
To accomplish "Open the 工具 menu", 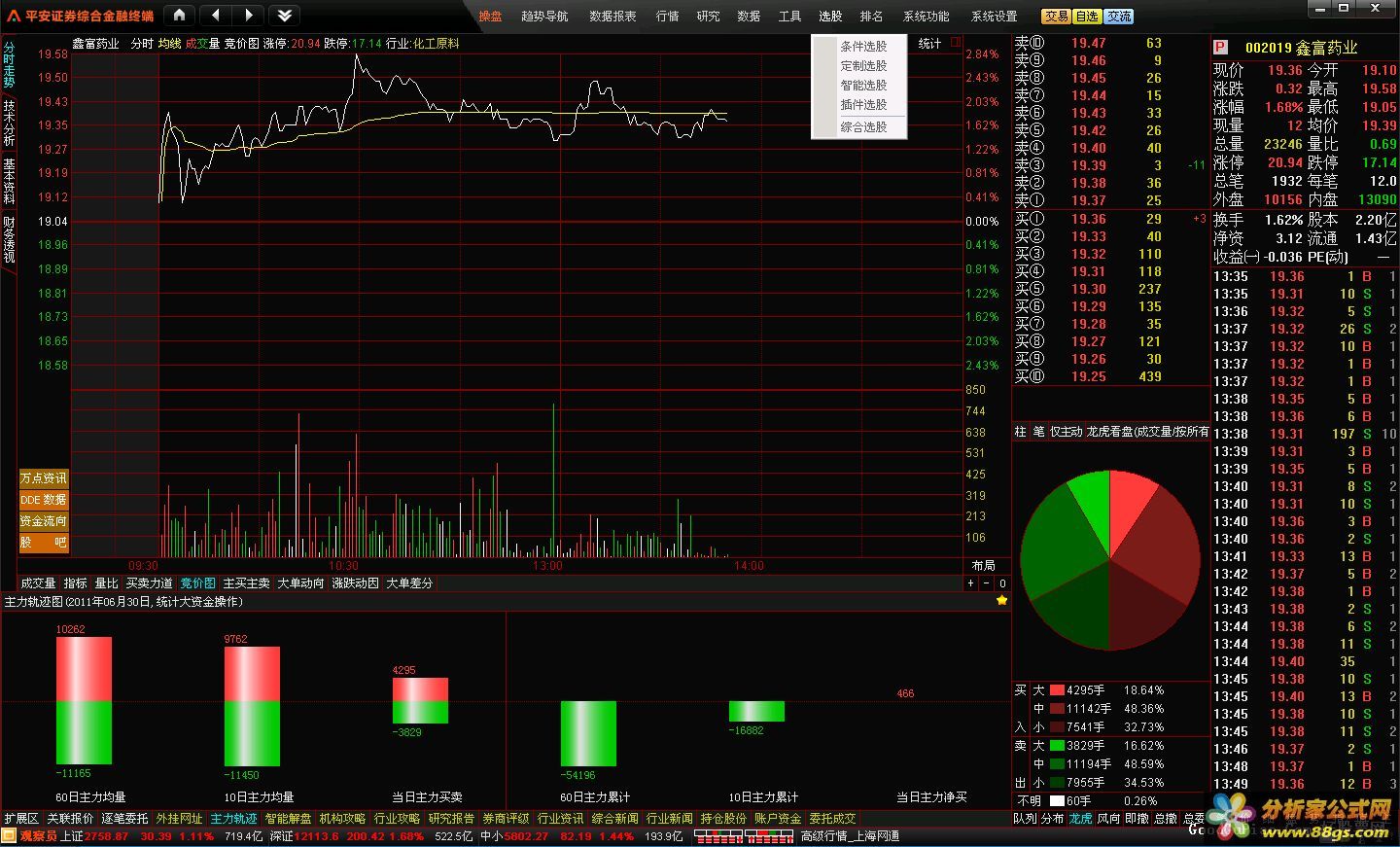I will point(789,16).
